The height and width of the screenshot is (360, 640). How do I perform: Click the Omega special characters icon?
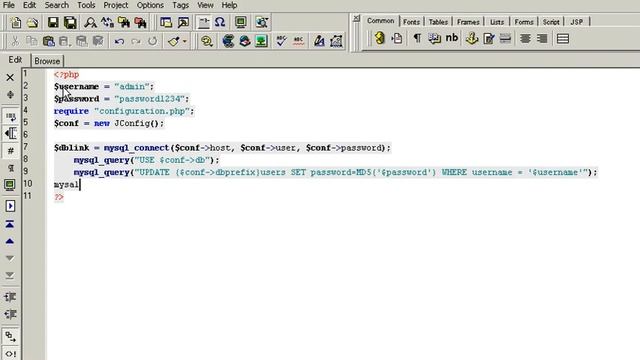[220, 22]
